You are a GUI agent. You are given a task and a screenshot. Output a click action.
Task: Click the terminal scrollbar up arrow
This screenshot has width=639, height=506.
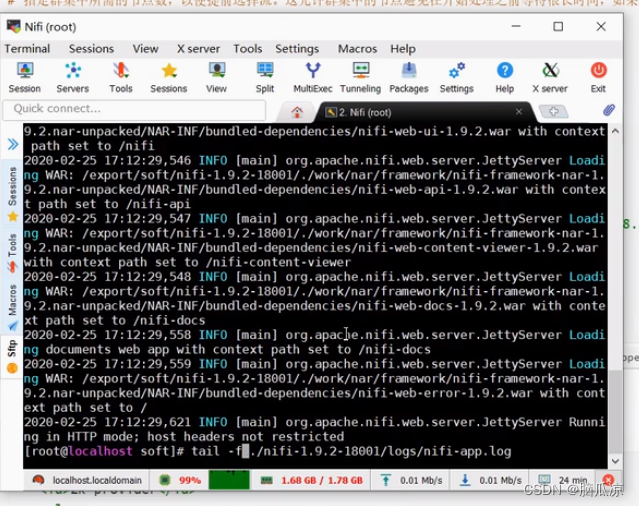615,131
